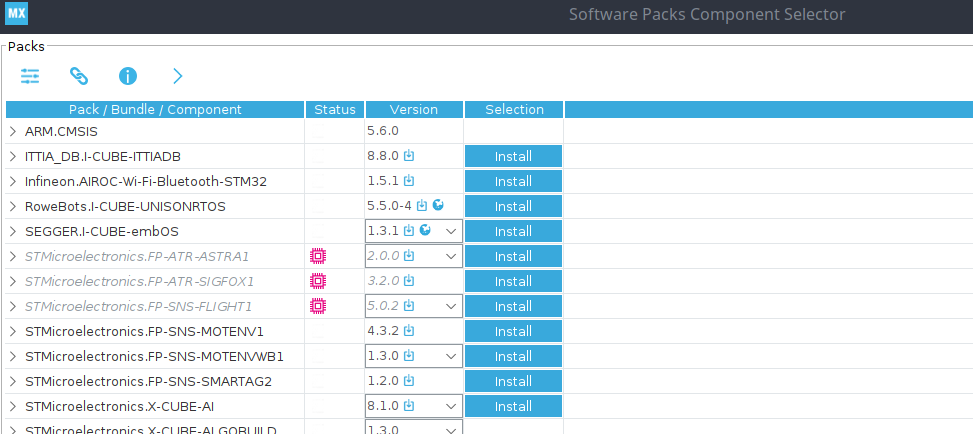Install X-CUBE-AI pack

point(513,406)
